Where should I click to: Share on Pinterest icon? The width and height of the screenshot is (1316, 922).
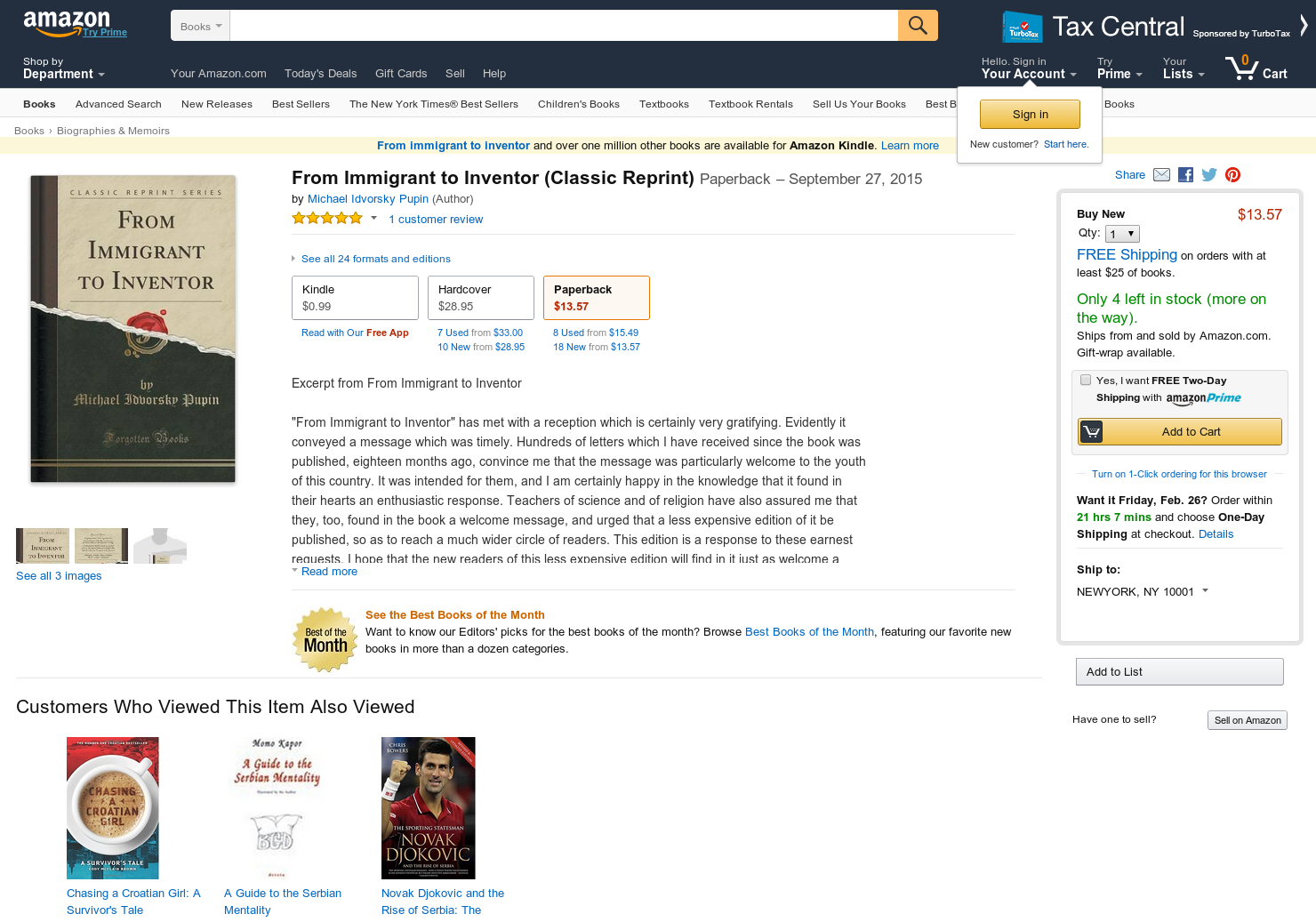pos(1232,175)
